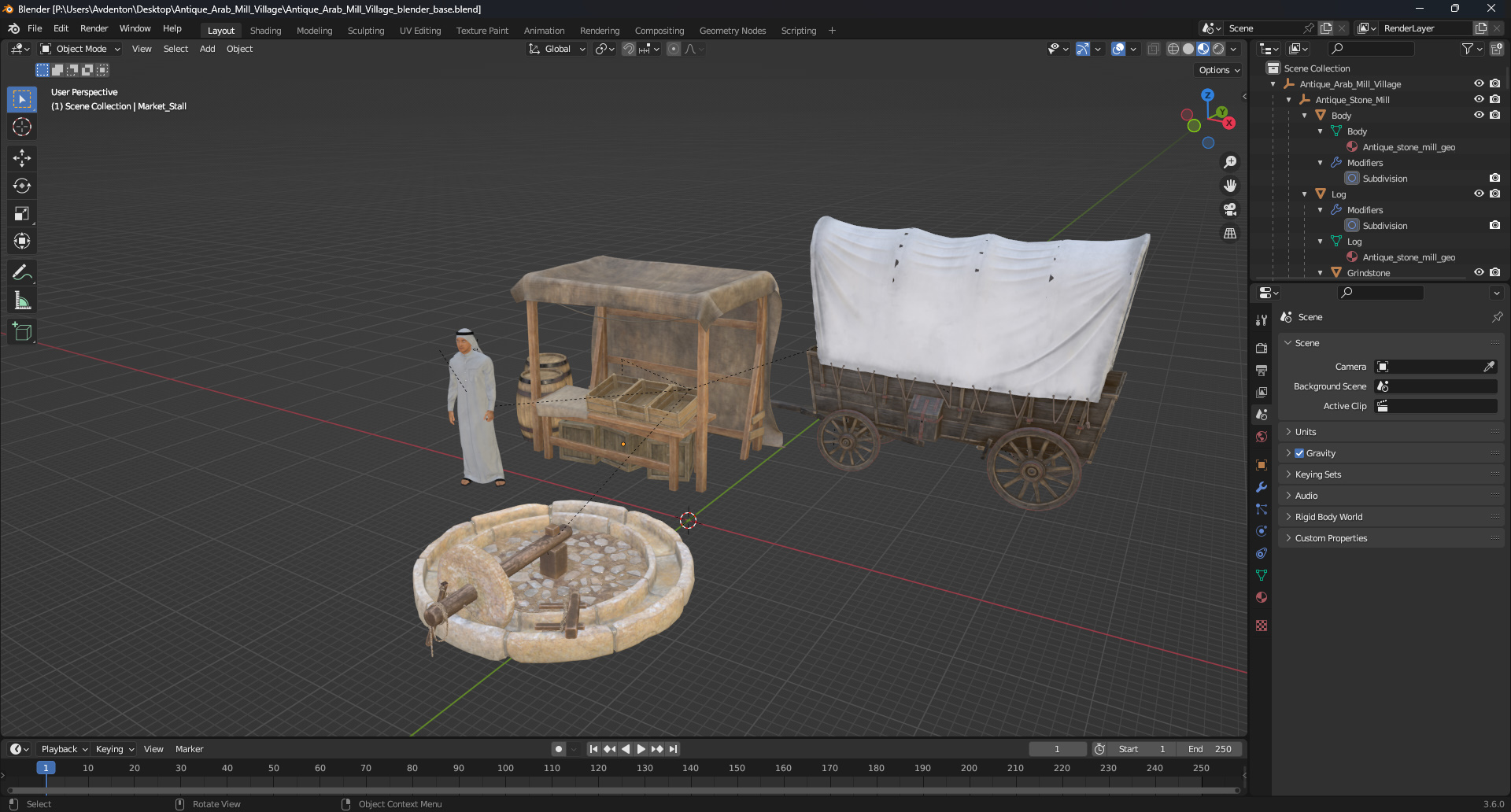Toggle render for Body's Subdivision modifier
Image resolution: width=1511 pixels, height=812 pixels.
click(x=1495, y=178)
